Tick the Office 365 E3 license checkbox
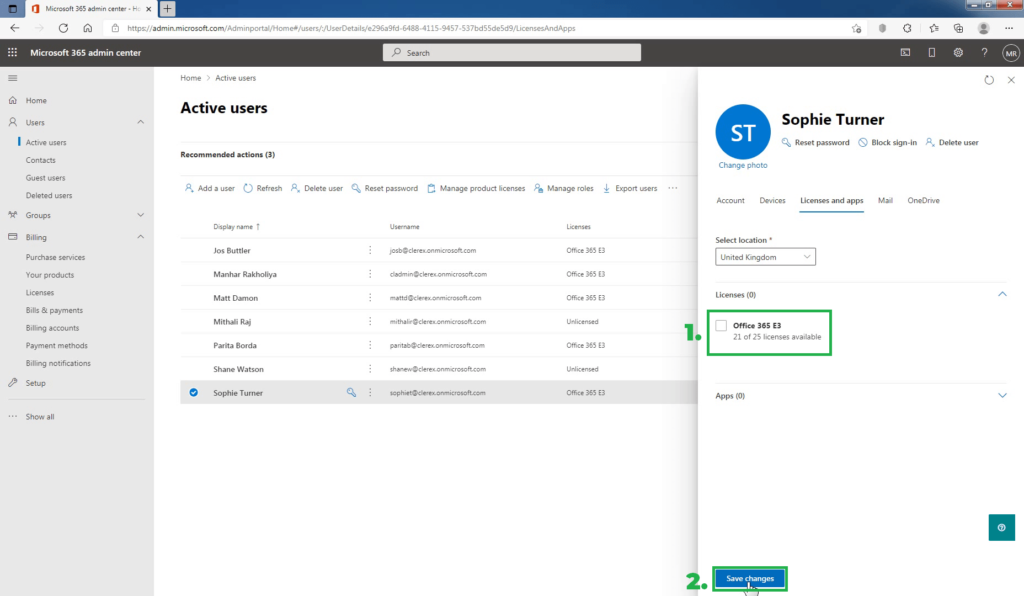 721,326
